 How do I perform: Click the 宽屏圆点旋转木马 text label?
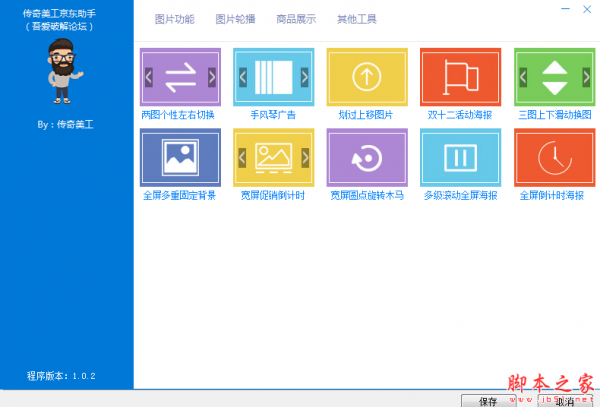tap(367, 195)
